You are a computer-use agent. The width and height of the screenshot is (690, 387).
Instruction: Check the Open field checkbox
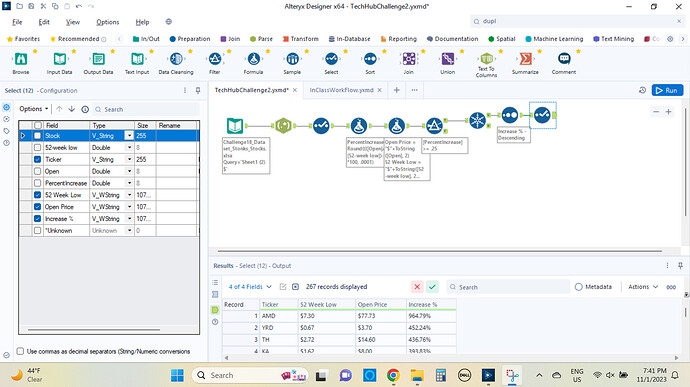[x=37, y=171]
